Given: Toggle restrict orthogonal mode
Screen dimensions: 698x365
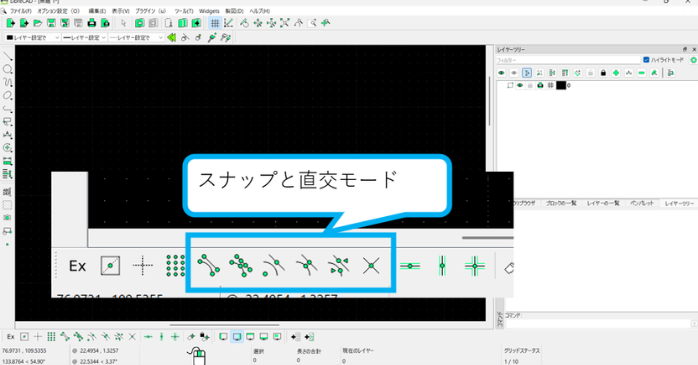Looking at the screenshot, I should 175,337.
